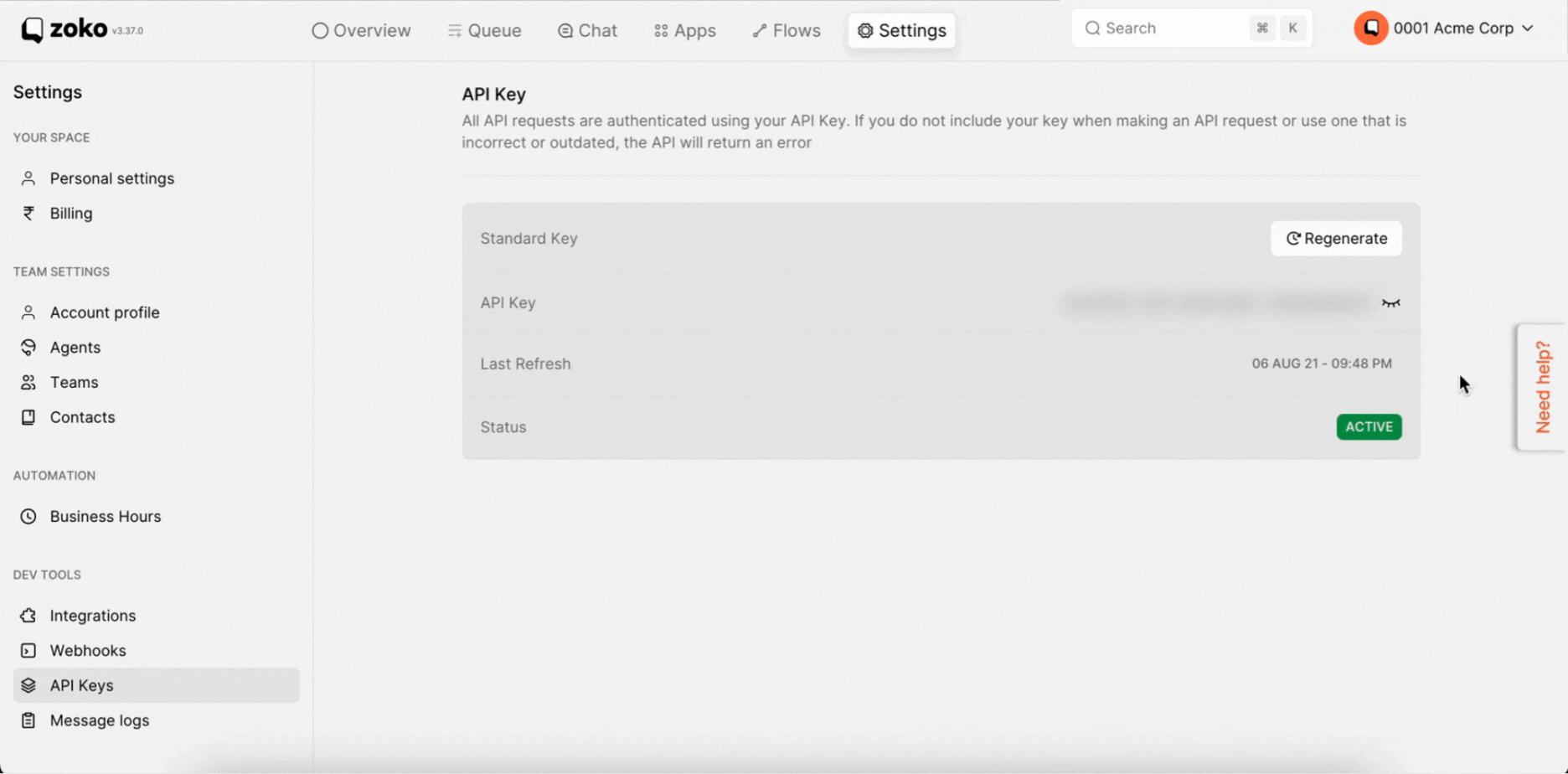Reveal the hidden API key
The height and width of the screenshot is (774, 1568).
pyautogui.click(x=1390, y=303)
